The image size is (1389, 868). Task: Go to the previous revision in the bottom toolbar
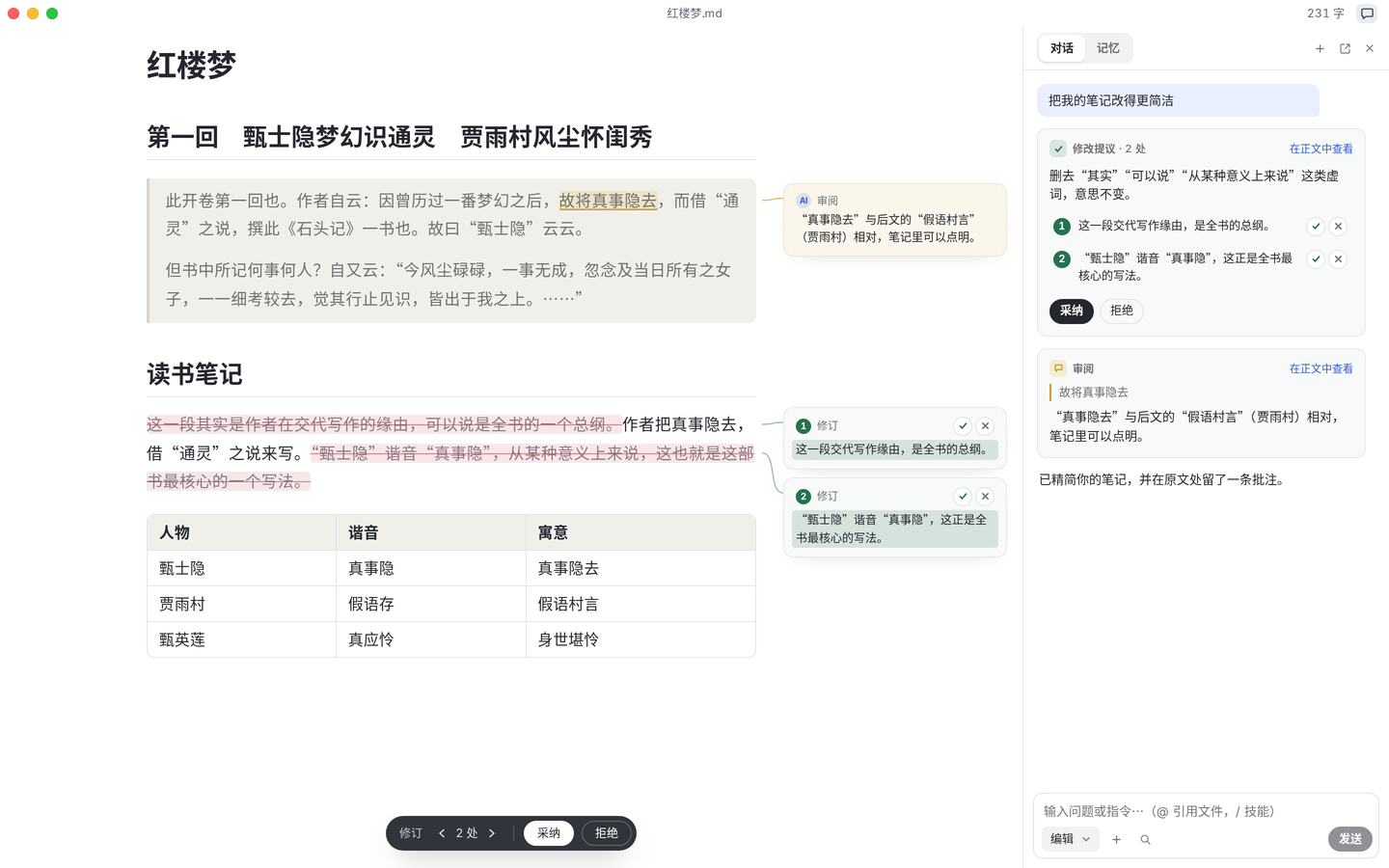click(x=442, y=833)
